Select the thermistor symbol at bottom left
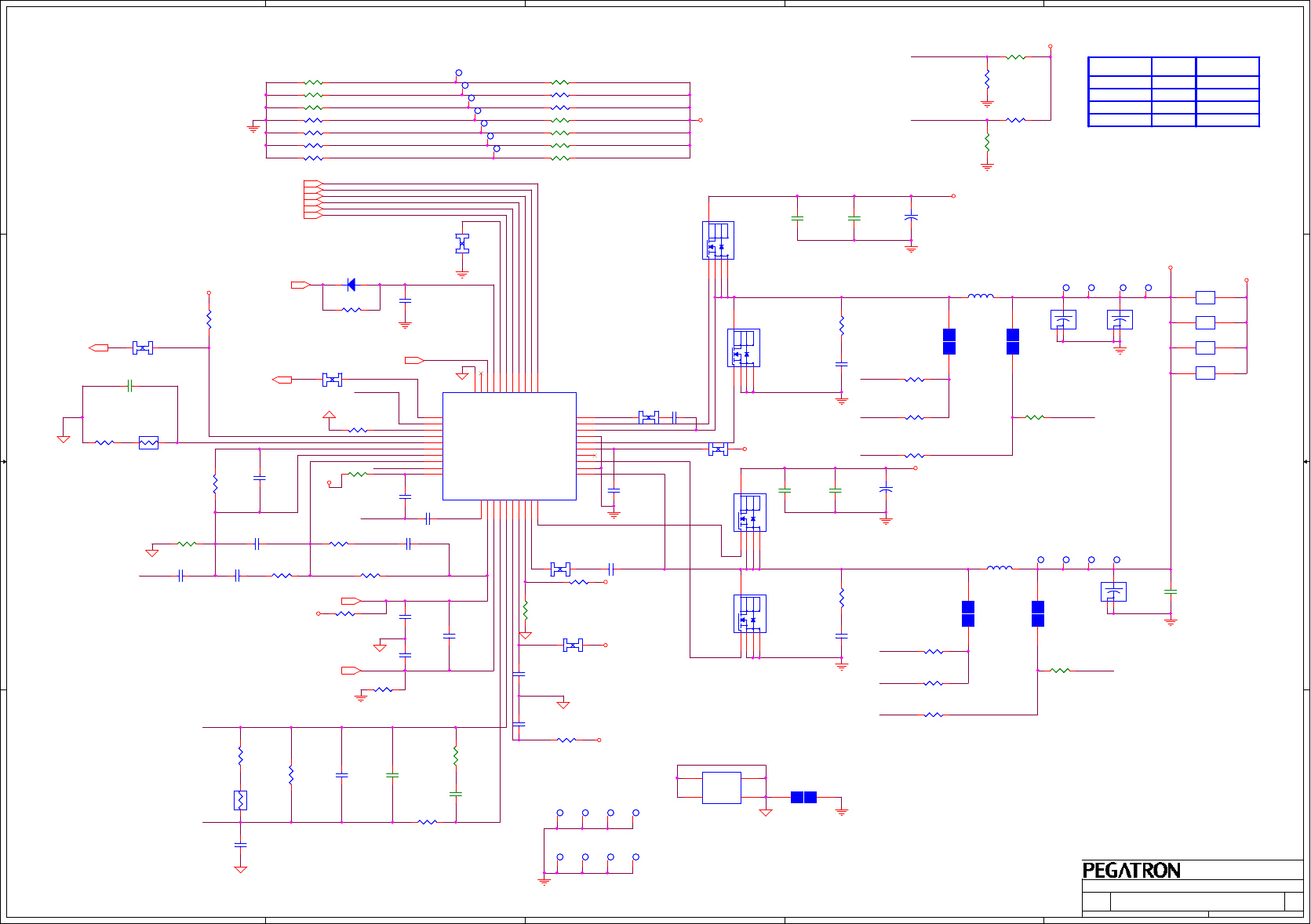The image size is (1311, 924). point(240,800)
